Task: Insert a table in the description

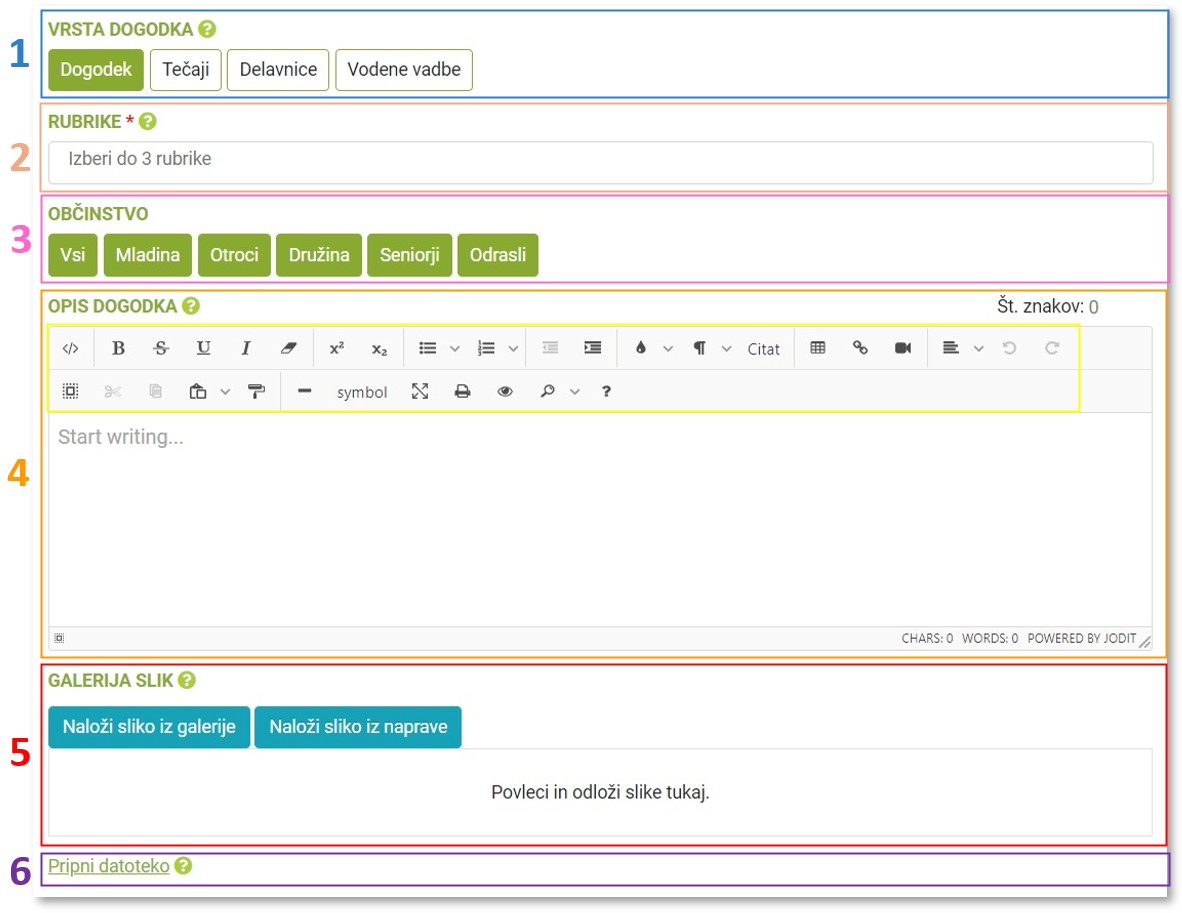Action: click(x=817, y=348)
